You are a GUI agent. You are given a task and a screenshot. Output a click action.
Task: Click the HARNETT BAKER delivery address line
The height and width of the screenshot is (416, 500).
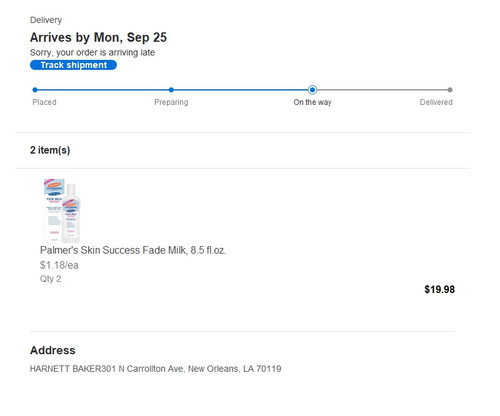point(155,369)
